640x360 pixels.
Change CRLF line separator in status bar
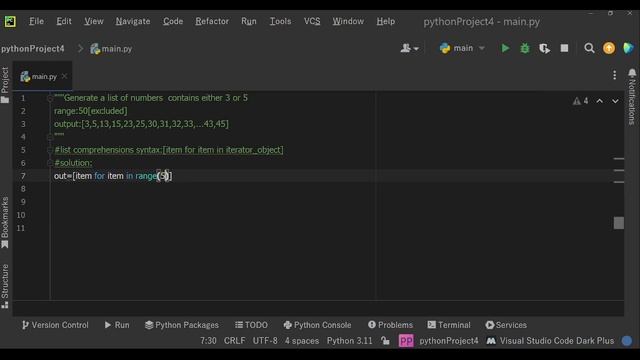(234, 341)
